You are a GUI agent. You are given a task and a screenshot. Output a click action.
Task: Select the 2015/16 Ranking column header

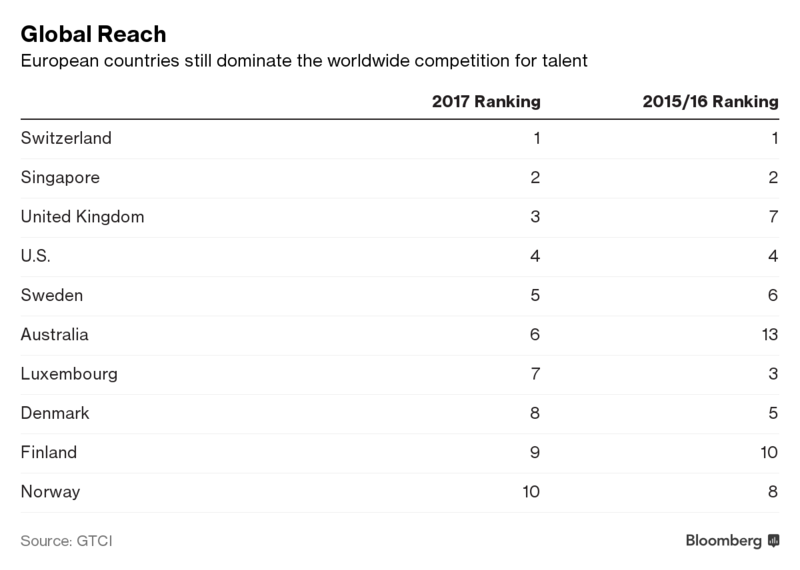[x=708, y=101]
